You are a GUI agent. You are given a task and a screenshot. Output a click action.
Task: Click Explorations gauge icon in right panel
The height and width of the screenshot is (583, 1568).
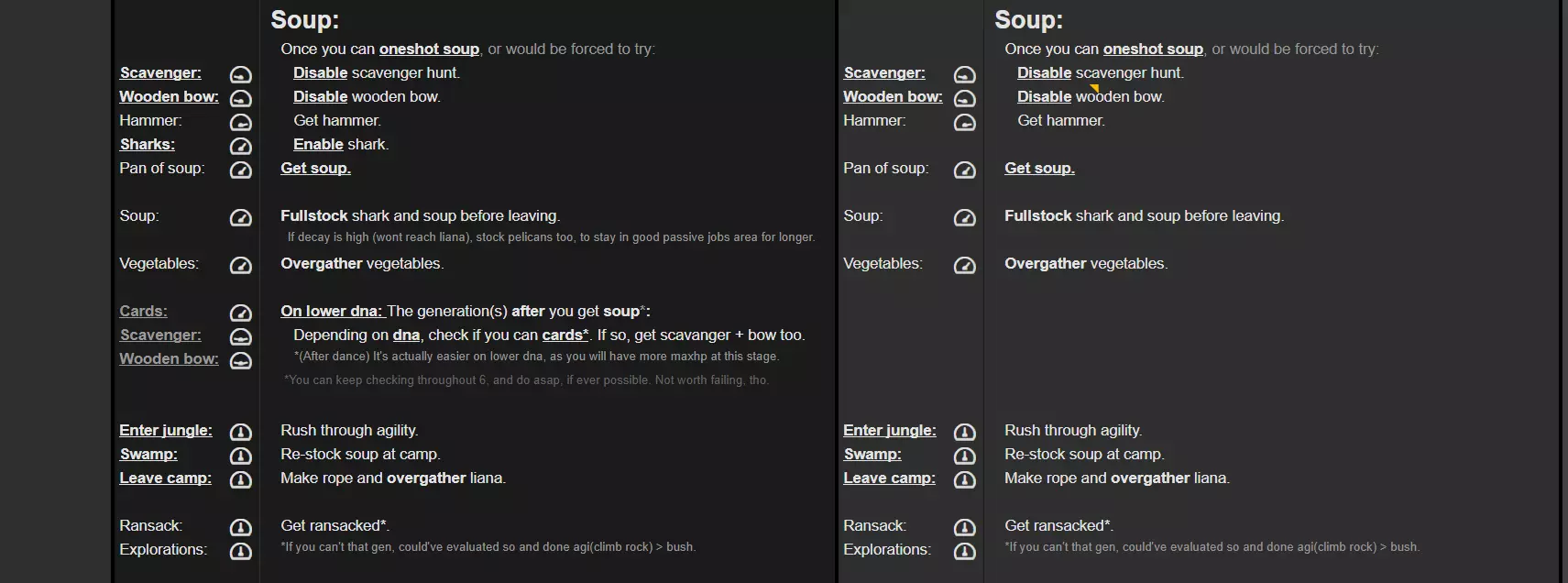tap(964, 551)
